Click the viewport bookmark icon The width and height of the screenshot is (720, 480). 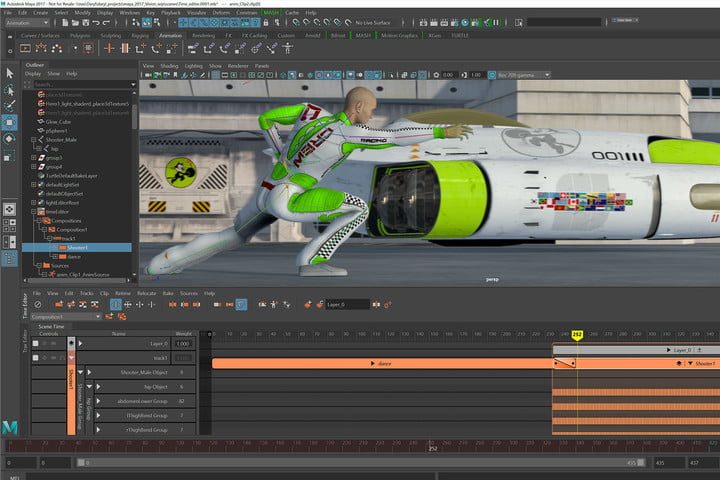click(x=175, y=75)
